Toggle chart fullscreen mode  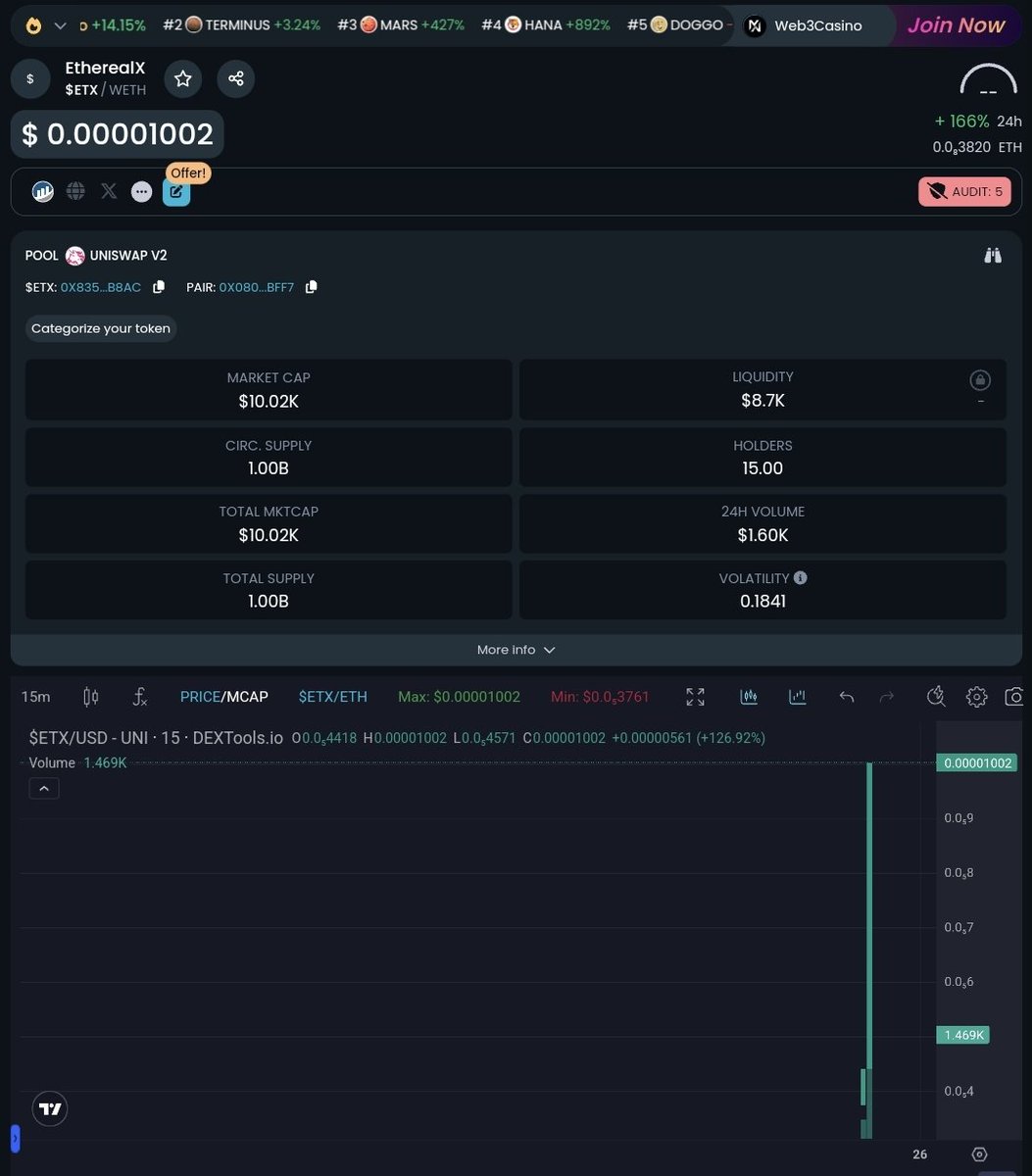pyautogui.click(x=695, y=697)
